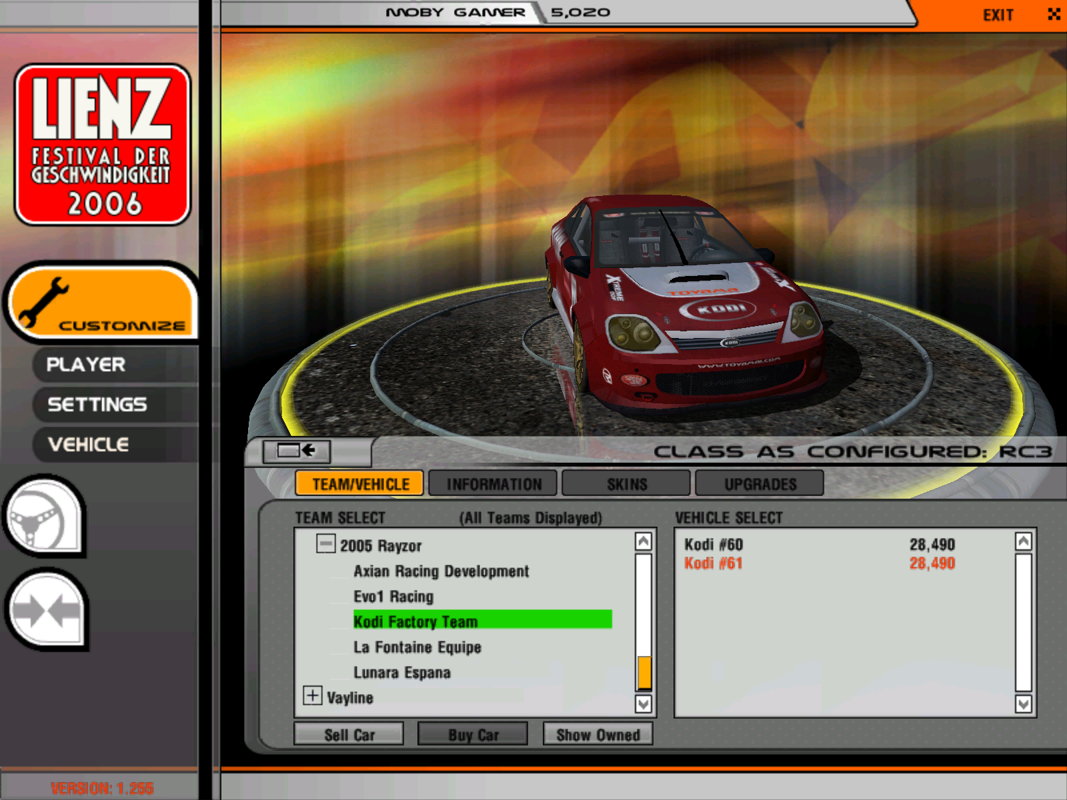Open the Upgrades tab

click(x=759, y=483)
